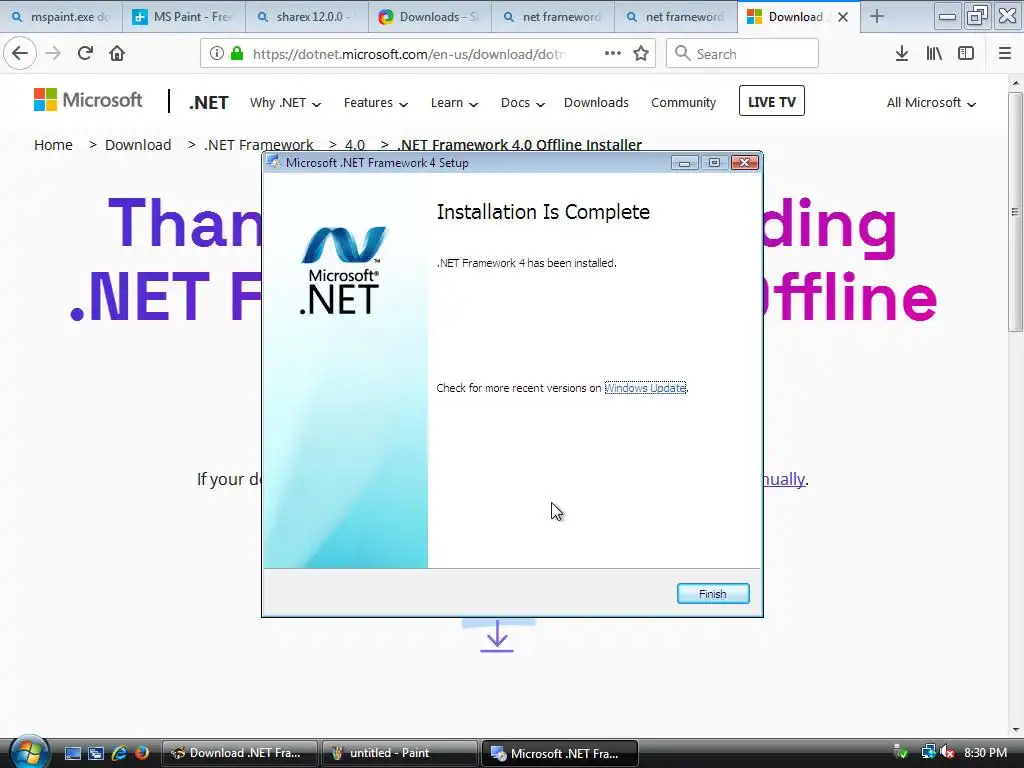Click the muted volume tray icon
The width and height of the screenshot is (1024, 768).
[x=947, y=753]
